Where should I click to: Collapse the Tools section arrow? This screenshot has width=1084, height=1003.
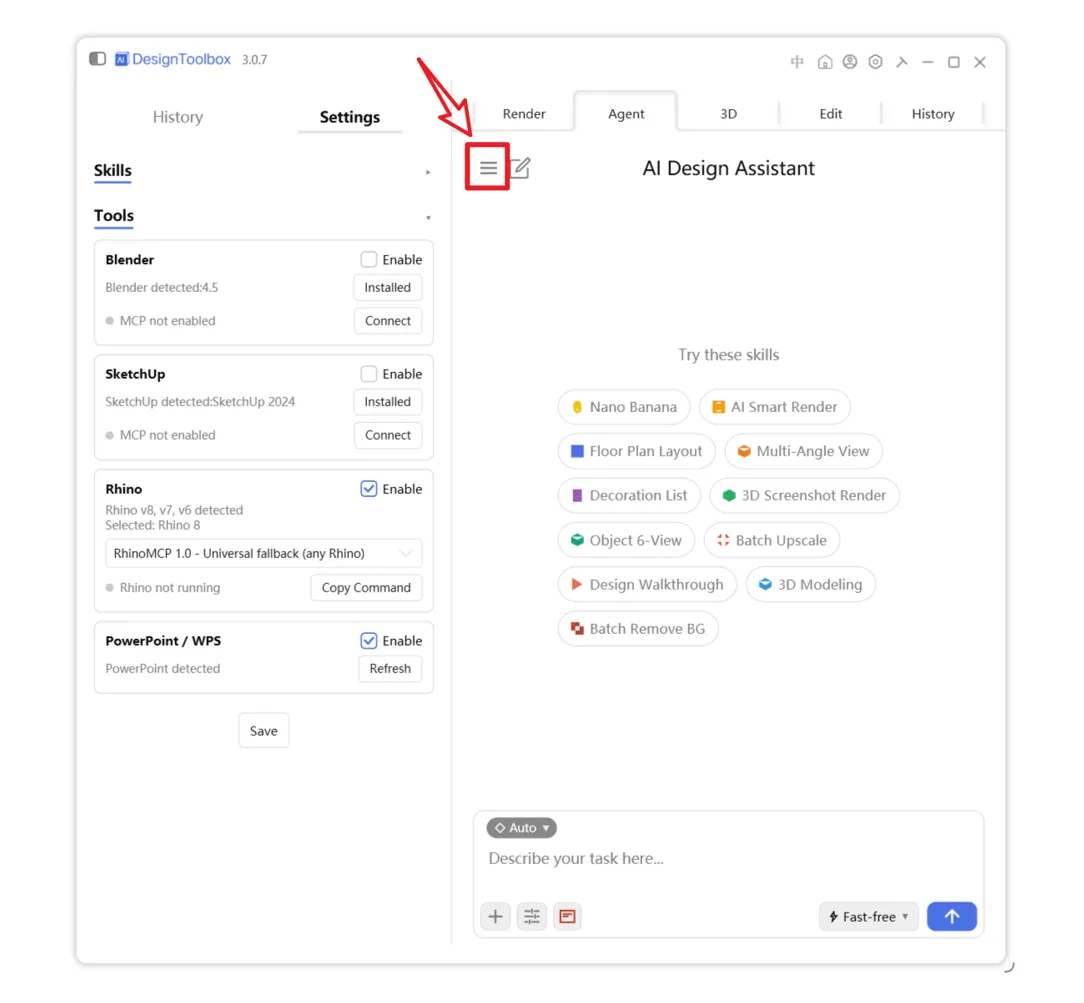pyautogui.click(x=428, y=218)
